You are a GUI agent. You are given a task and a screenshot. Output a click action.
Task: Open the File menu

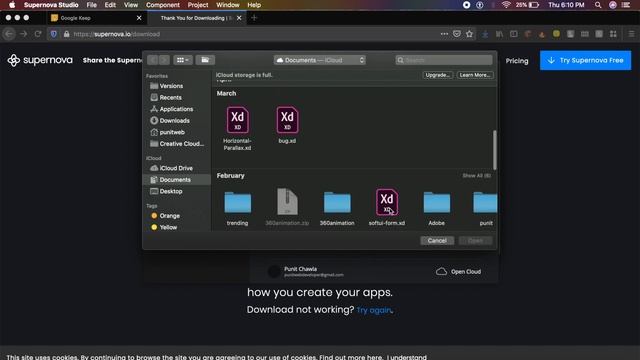[x=91, y=5]
